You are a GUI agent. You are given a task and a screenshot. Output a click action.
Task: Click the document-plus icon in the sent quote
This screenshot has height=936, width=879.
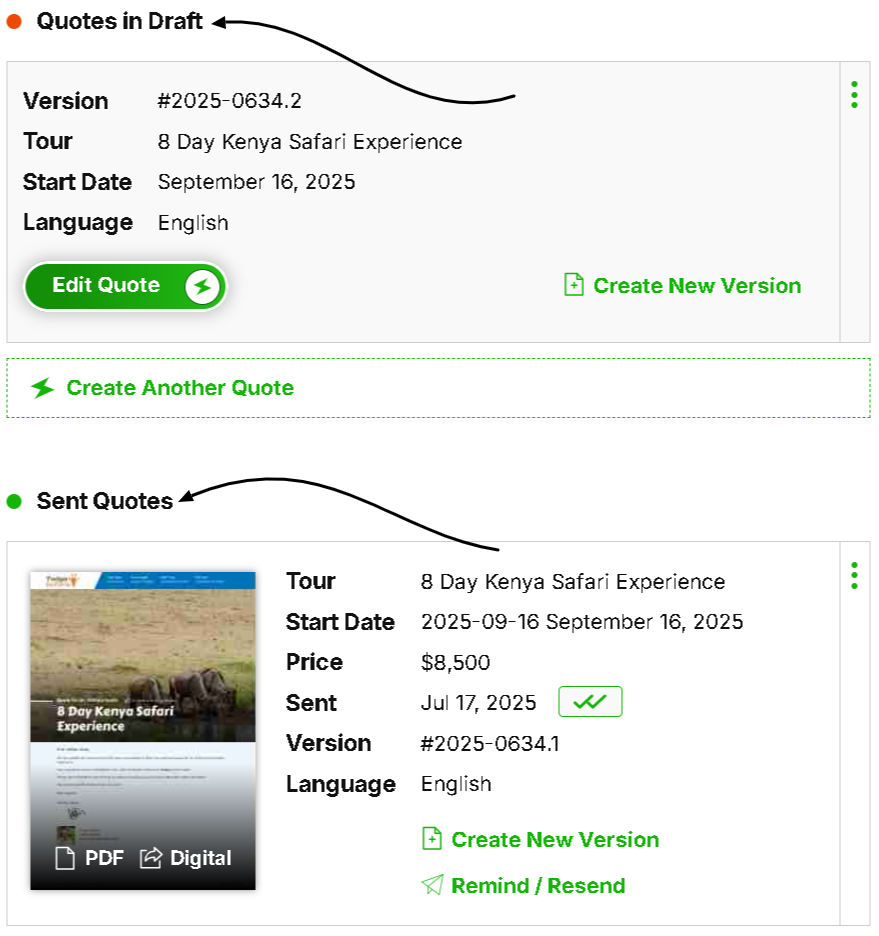click(x=432, y=839)
